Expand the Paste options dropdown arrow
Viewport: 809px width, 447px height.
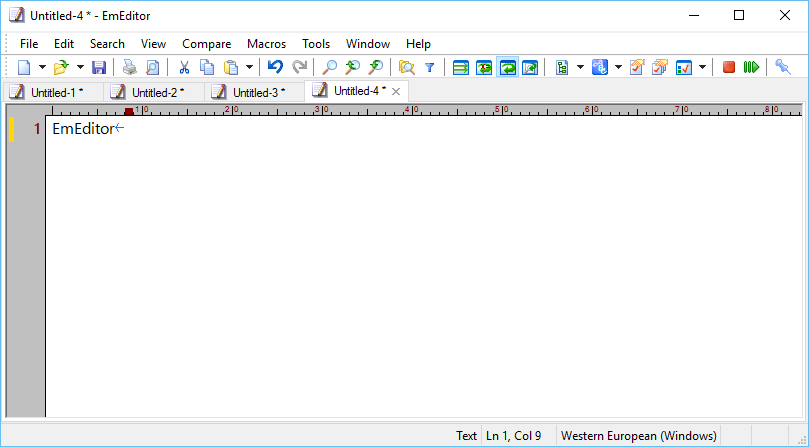pyautogui.click(x=249, y=67)
